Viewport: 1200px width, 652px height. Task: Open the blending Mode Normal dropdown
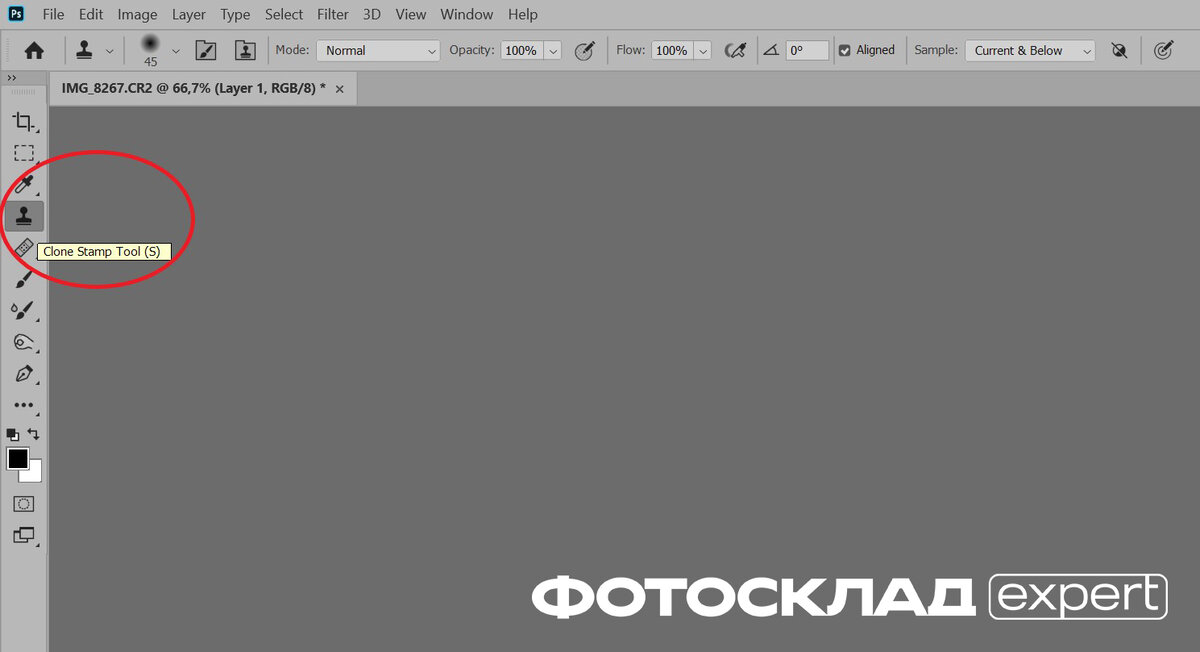[x=378, y=50]
